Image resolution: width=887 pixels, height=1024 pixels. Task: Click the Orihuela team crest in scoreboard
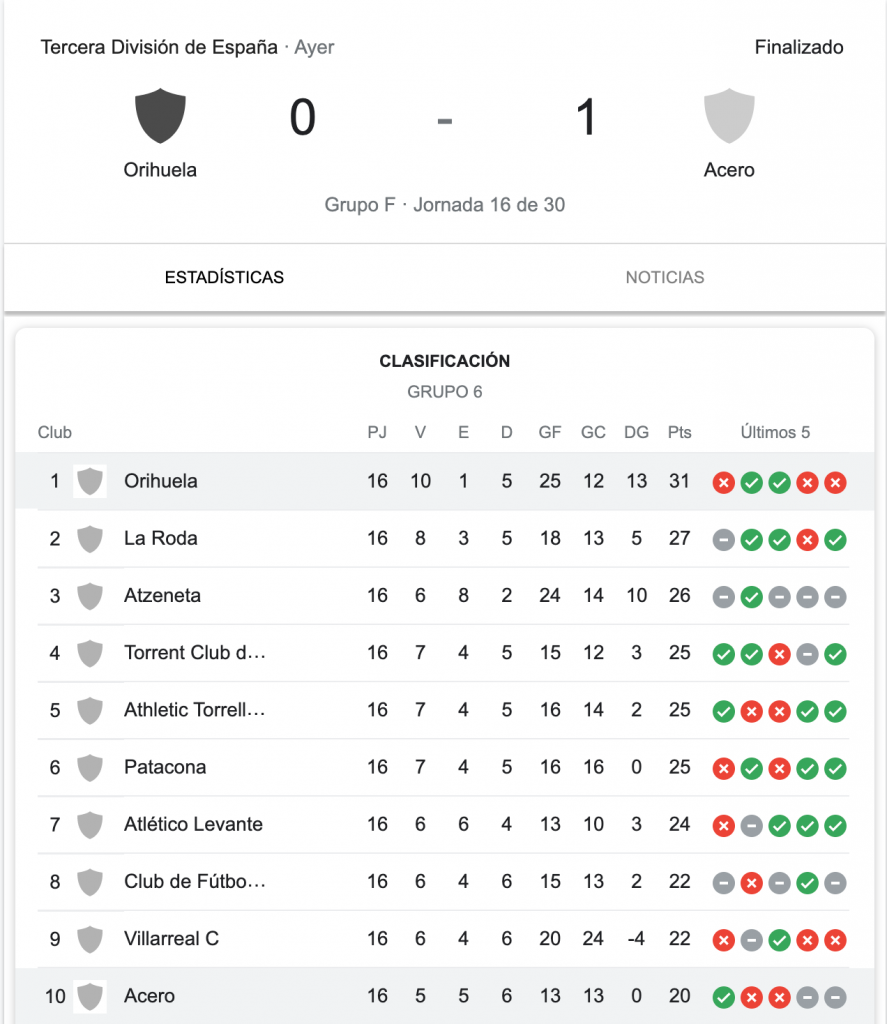click(160, 115)
